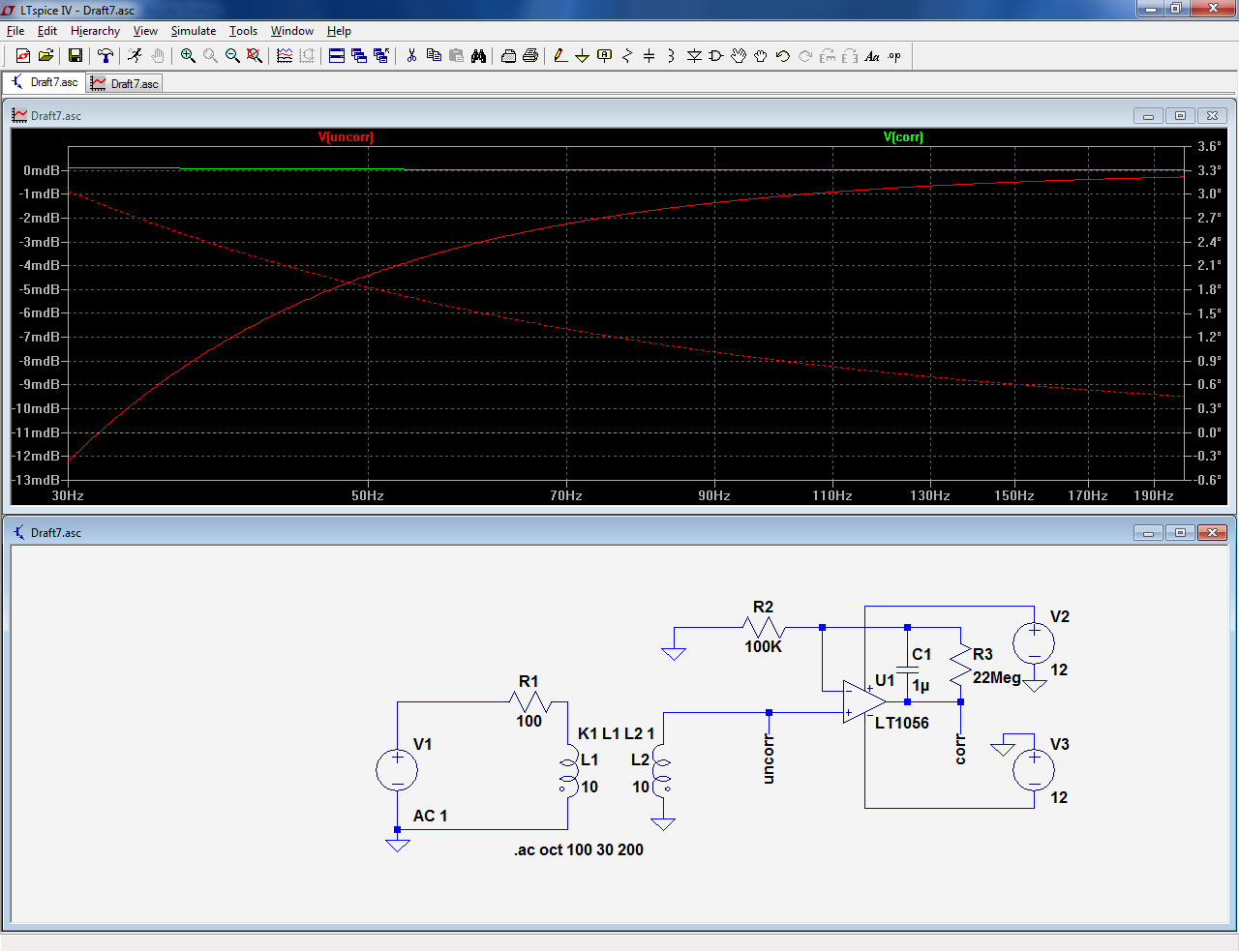Click the Save floppy disk icon
The height and width of the screenshot is (952, 1239).
point(75,56)
